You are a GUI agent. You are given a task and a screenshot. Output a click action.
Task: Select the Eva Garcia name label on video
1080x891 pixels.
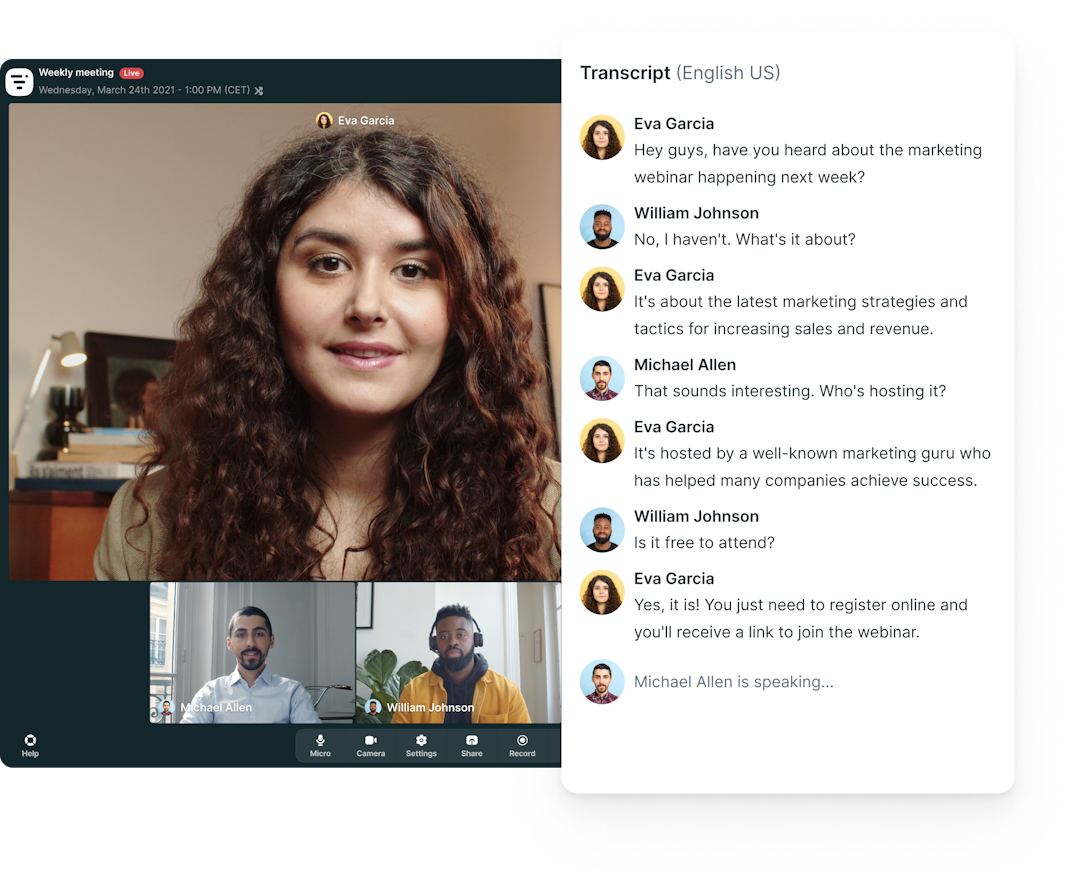click(x=366, y=120)
